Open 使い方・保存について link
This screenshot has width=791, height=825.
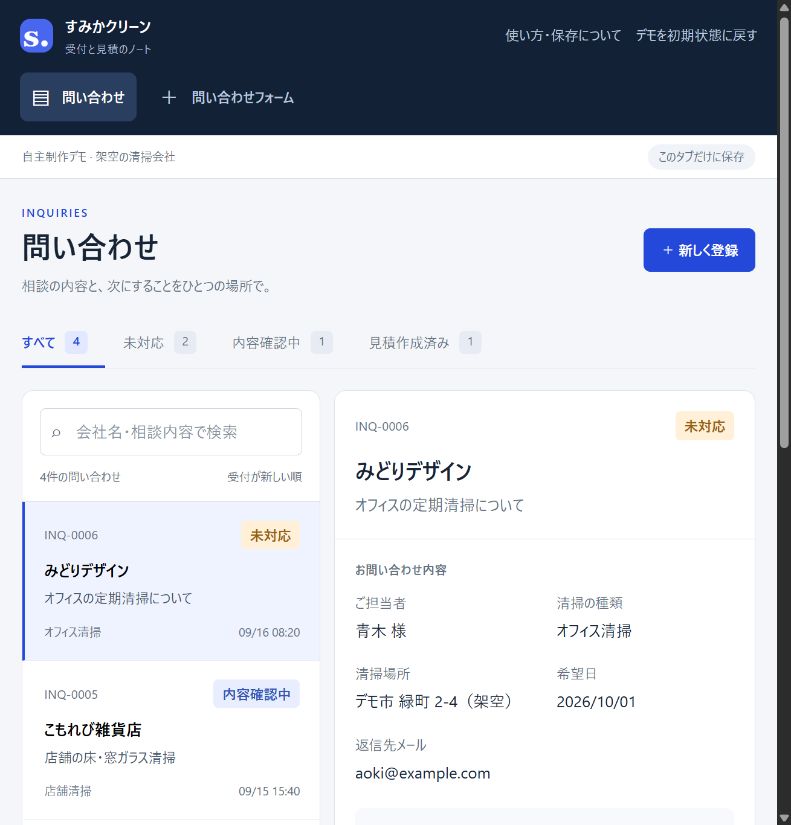[563, 35]
